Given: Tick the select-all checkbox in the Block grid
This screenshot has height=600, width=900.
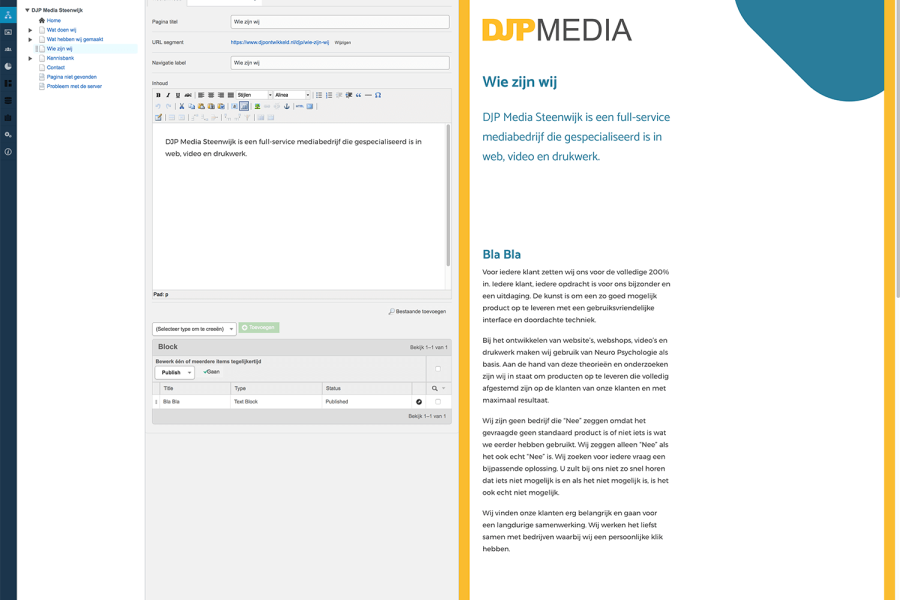Looking at the screenshot, I should [x=438, y=369].
